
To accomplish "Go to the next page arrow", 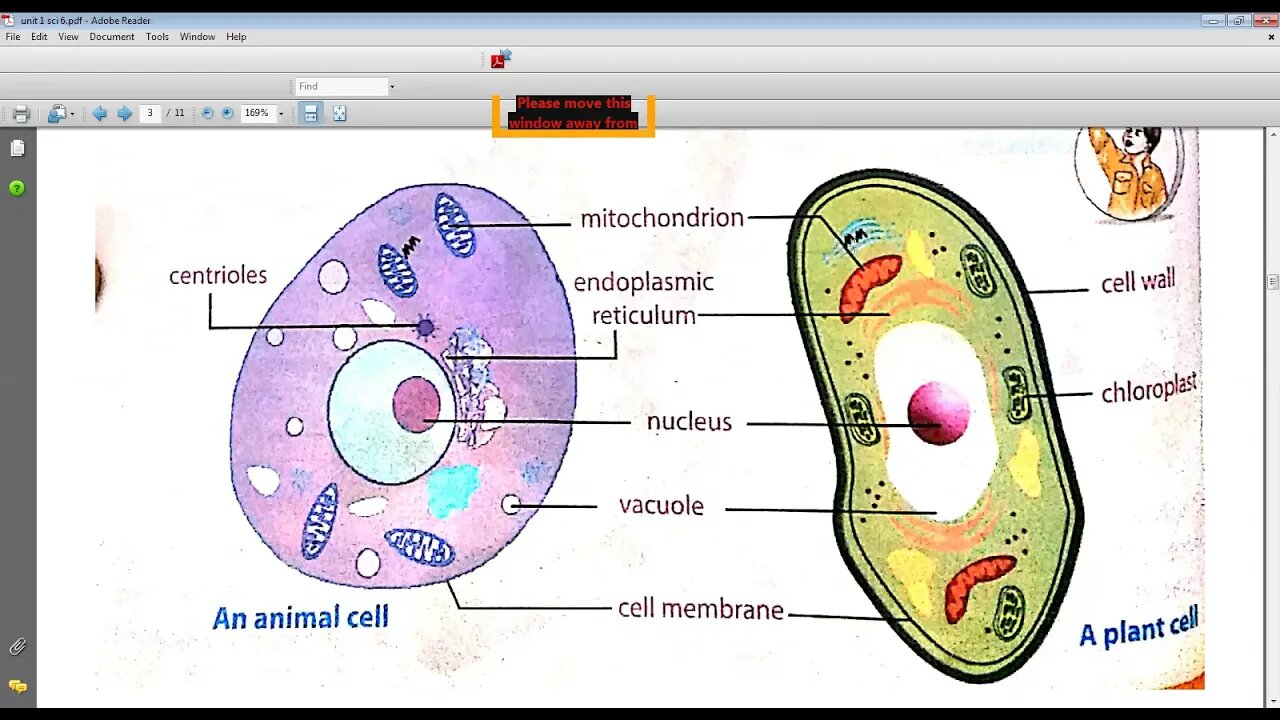I will click(124, 114).
